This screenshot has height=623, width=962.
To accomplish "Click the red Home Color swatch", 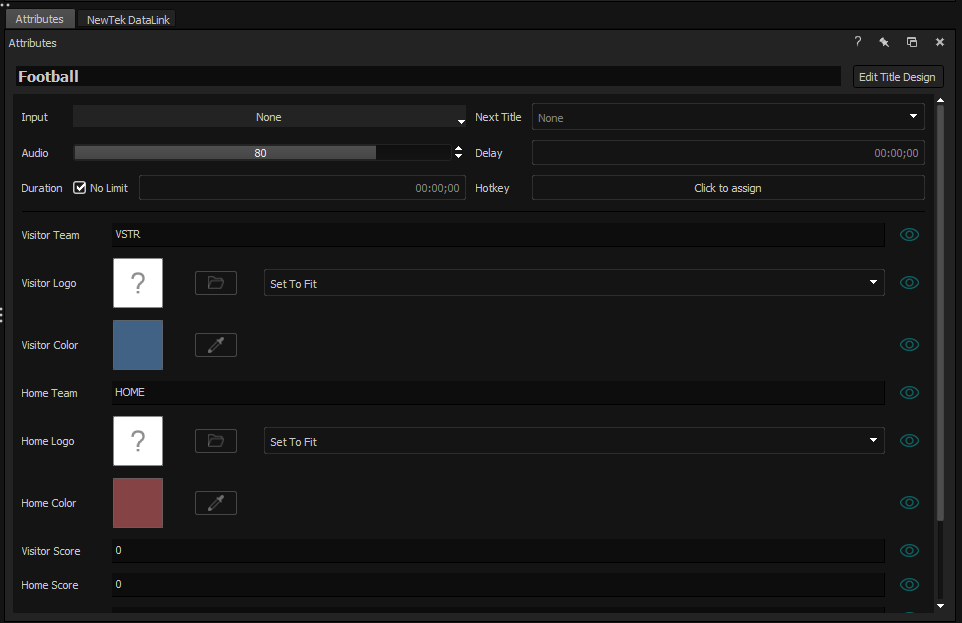I will click(x=138, y=503).
